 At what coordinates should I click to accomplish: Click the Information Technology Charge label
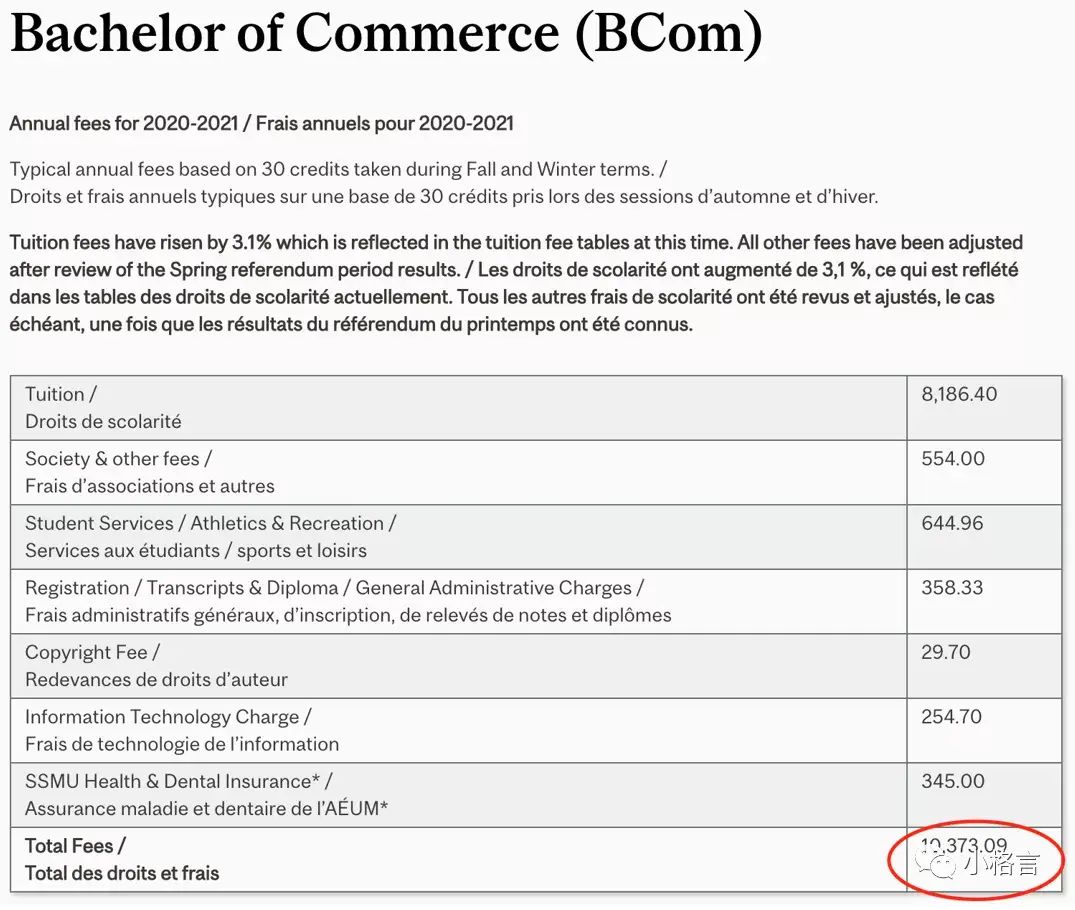click(168, 717)
